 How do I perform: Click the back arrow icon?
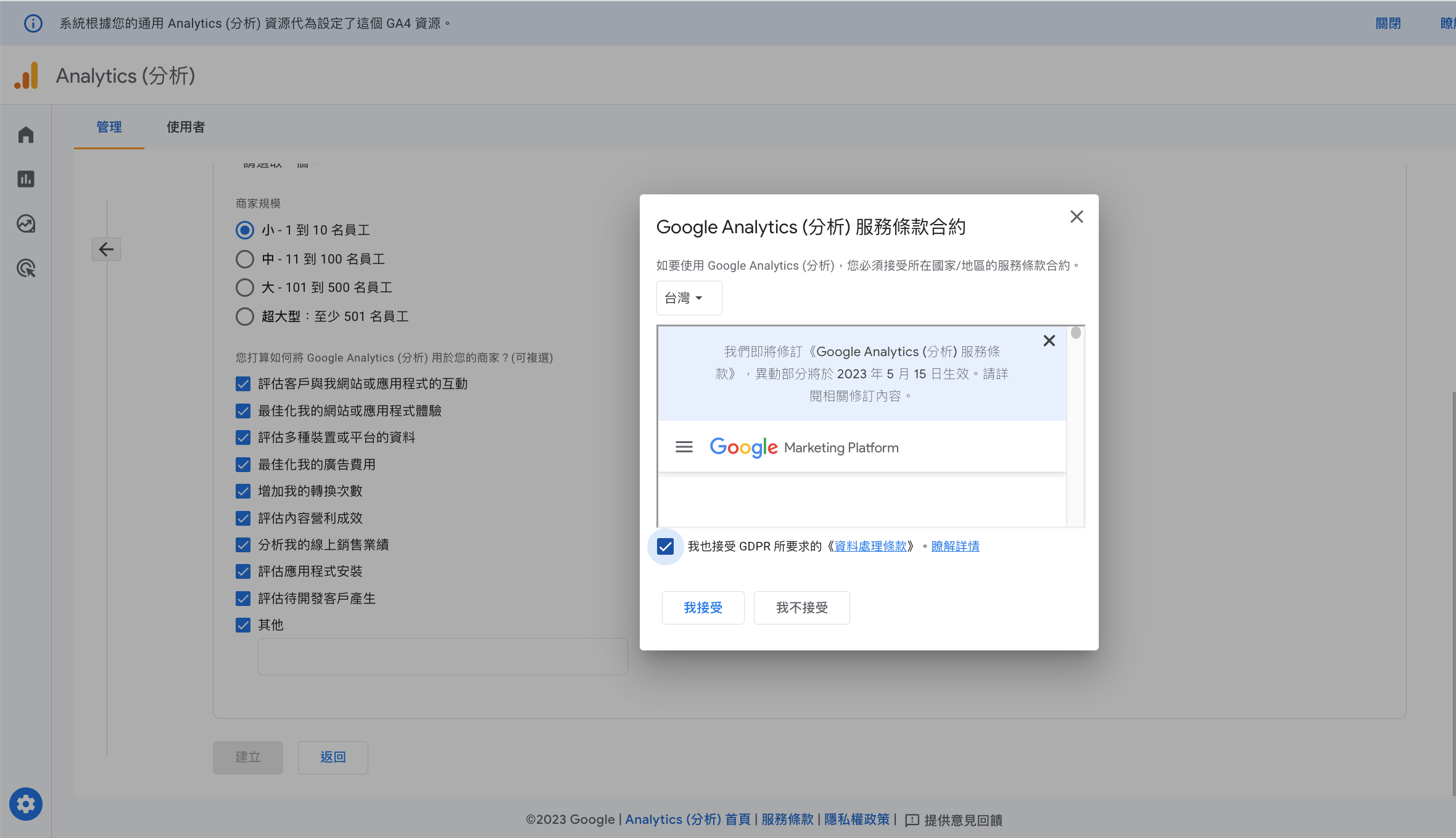pyautogui.click(x=106, y=249)
